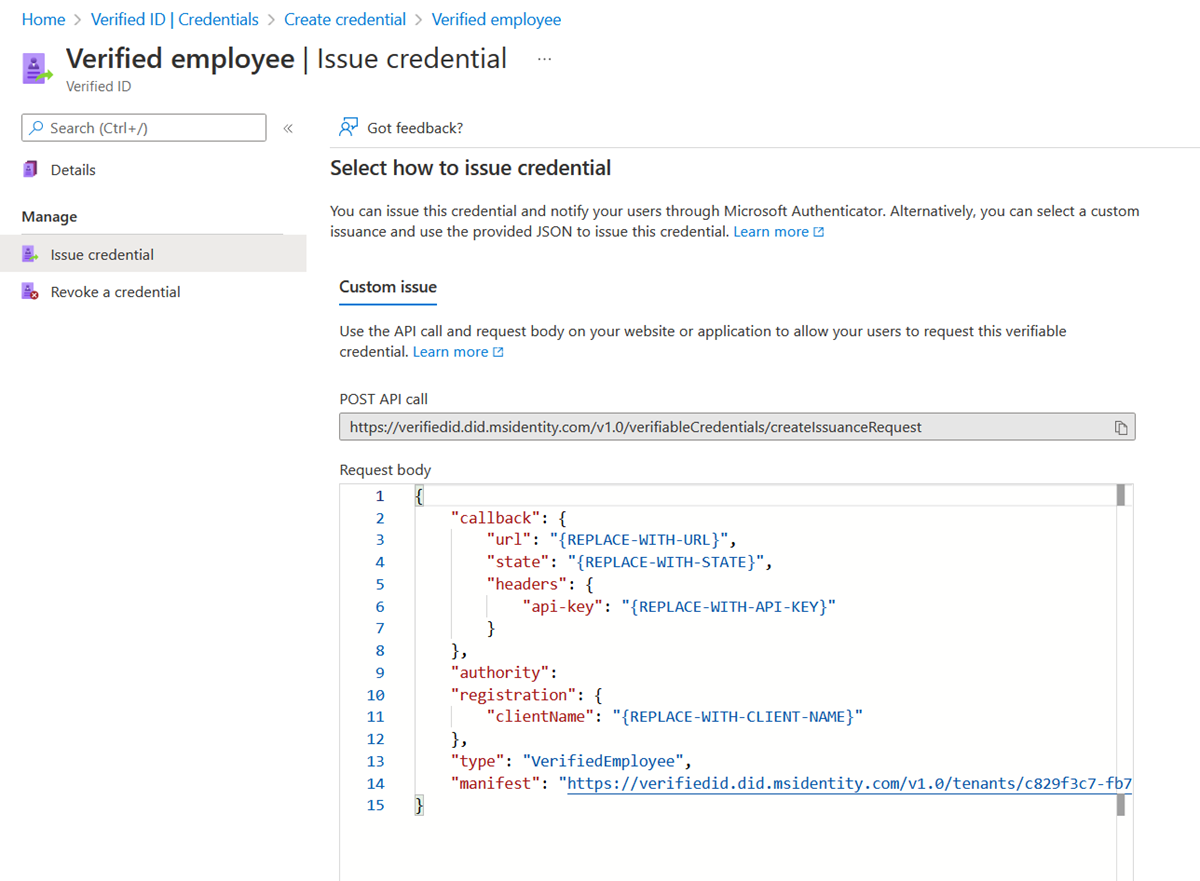The image size is (1200, 881).
Task: Click the search magnifier icon
Action: point(37,128)
